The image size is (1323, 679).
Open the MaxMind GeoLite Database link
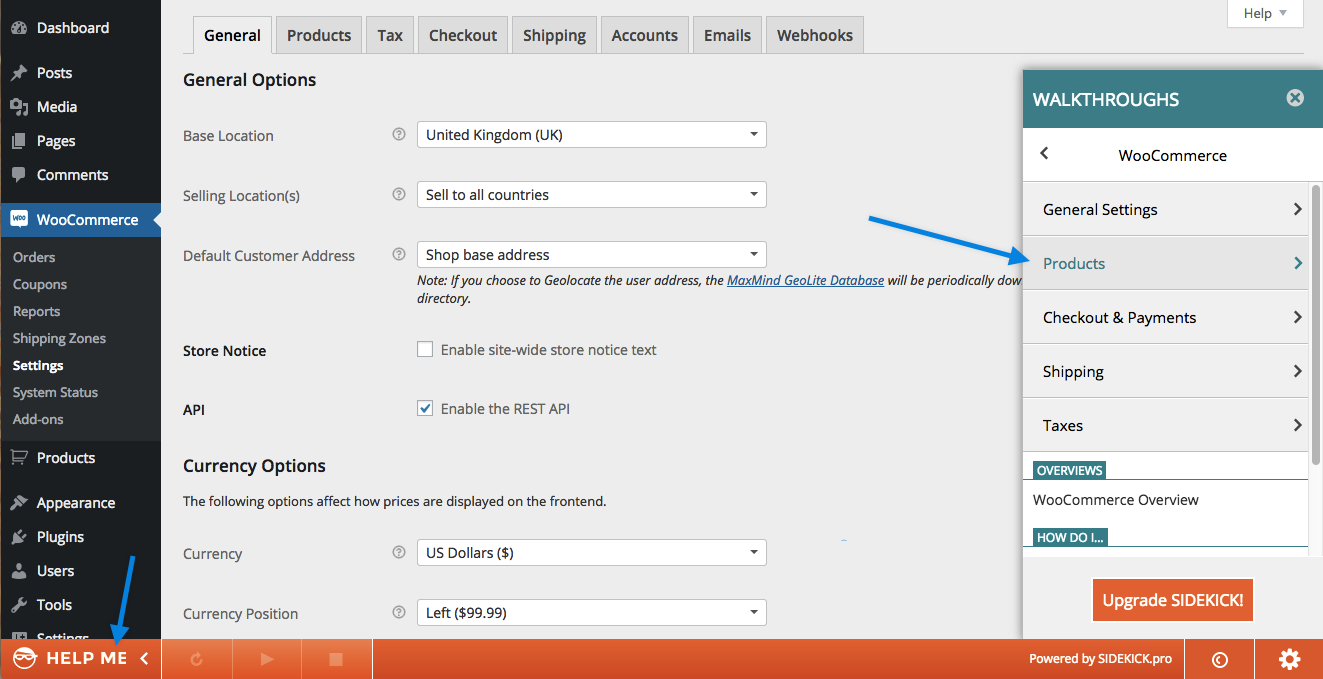(805, 281)
